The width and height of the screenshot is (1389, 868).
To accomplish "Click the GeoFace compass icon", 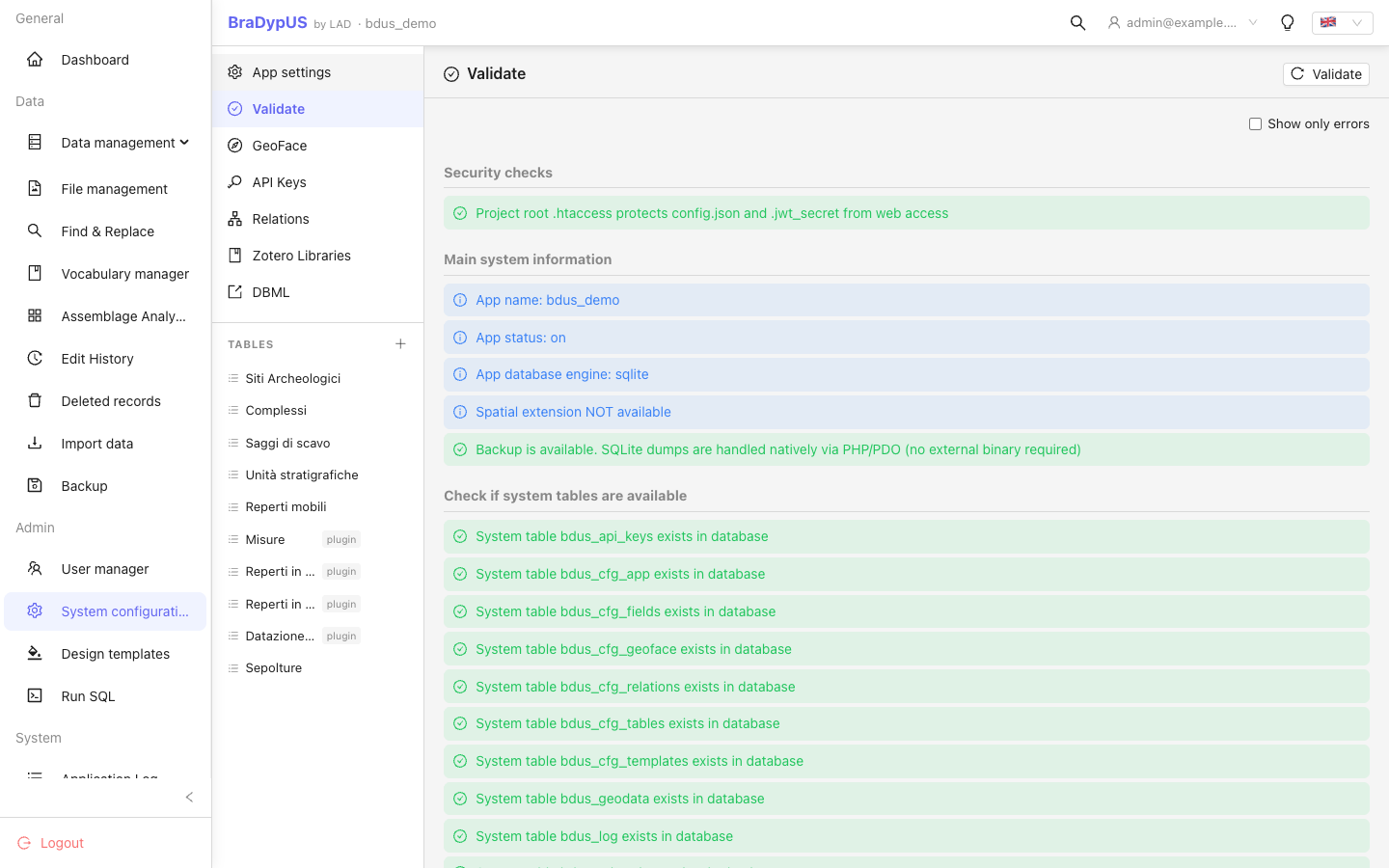I will (235, 146).
